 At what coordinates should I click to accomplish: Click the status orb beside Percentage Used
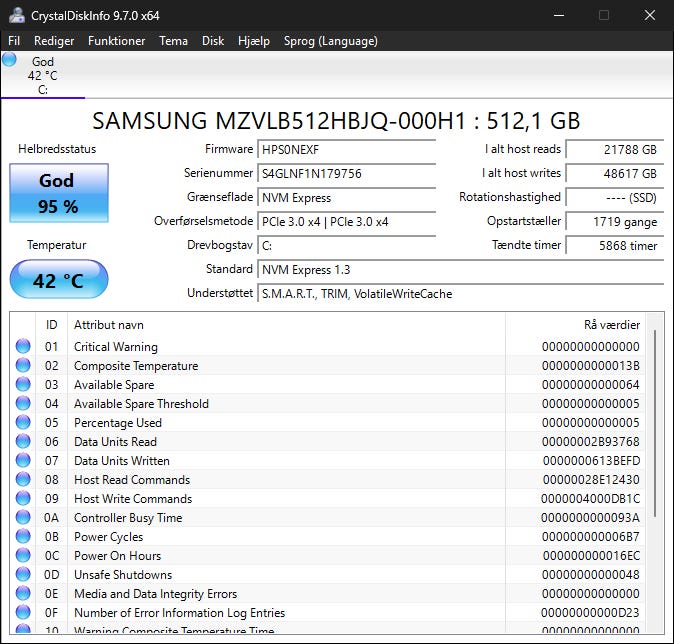23,422
